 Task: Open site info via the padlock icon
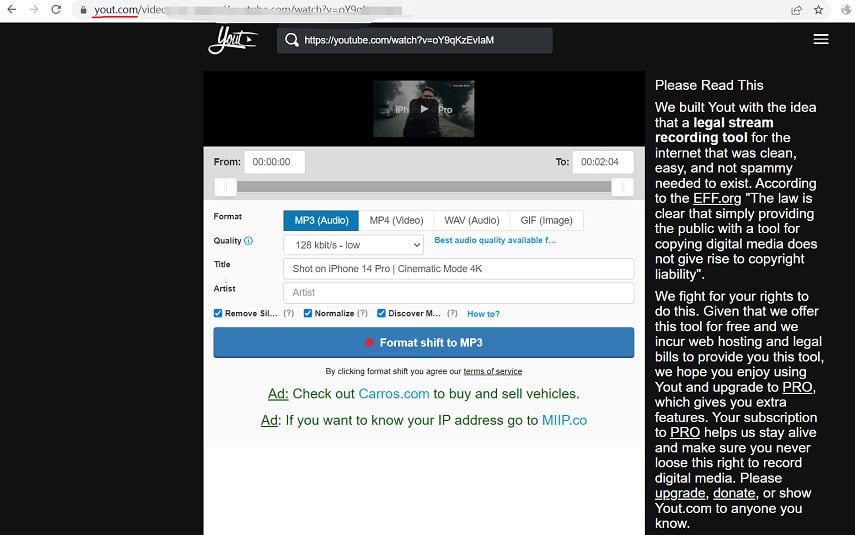(x=83, y=10)
